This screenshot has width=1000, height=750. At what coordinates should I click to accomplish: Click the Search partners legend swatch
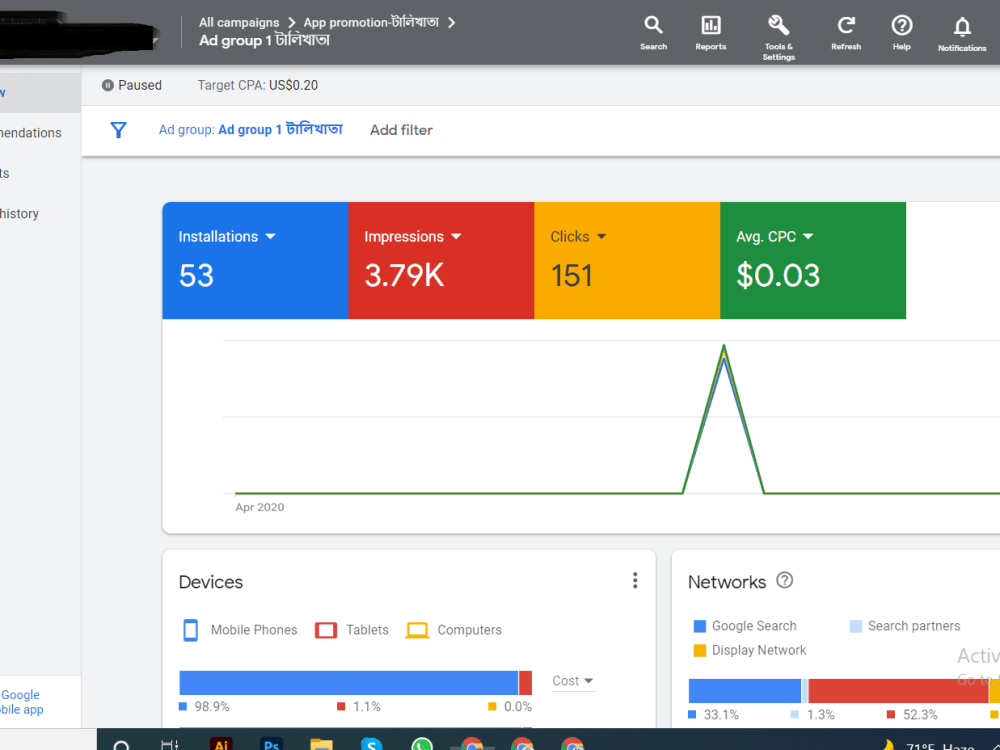click(x=856, y=626)
